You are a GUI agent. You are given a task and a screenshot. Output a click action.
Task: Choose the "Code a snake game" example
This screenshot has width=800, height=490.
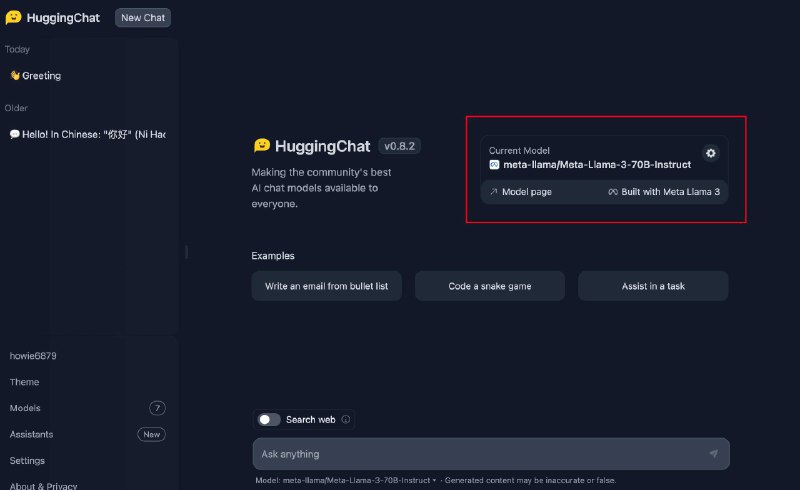click(489, 286)
